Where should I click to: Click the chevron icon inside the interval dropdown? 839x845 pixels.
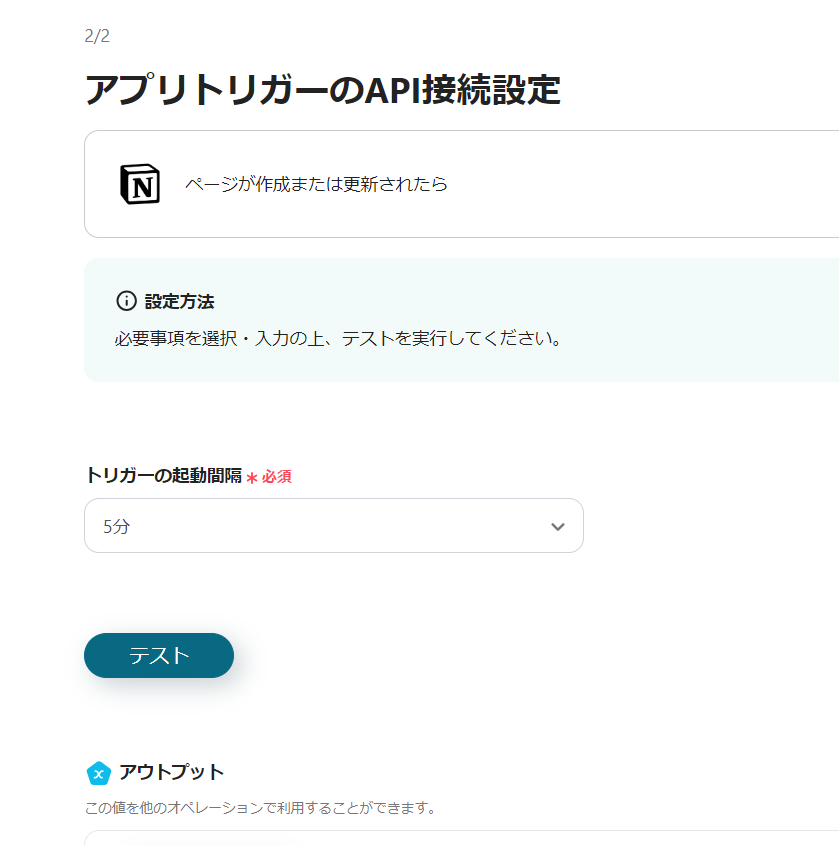pos(558,525)
